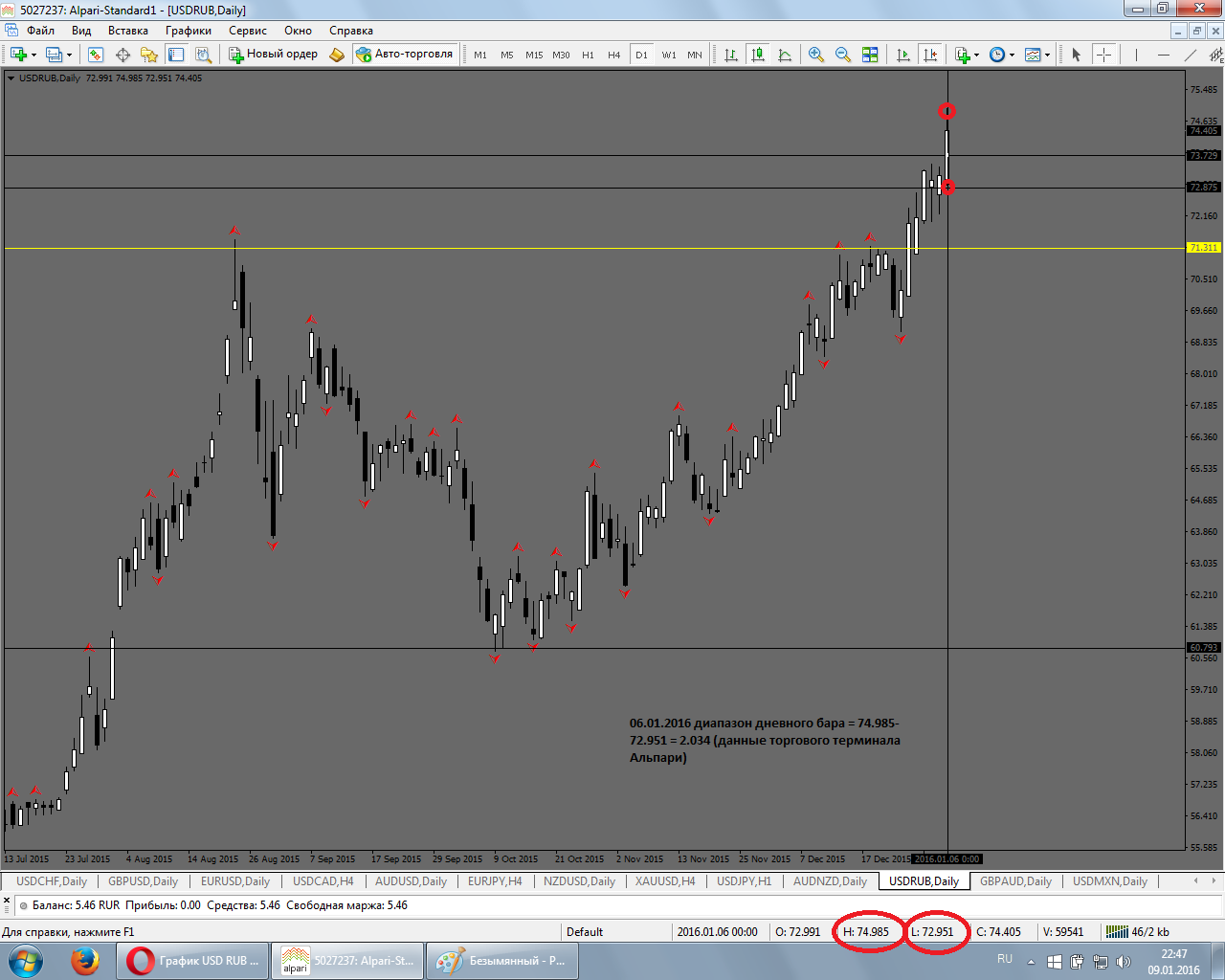1225x980 pixels.
Task: Open the Справка menu
Action: 351,31
